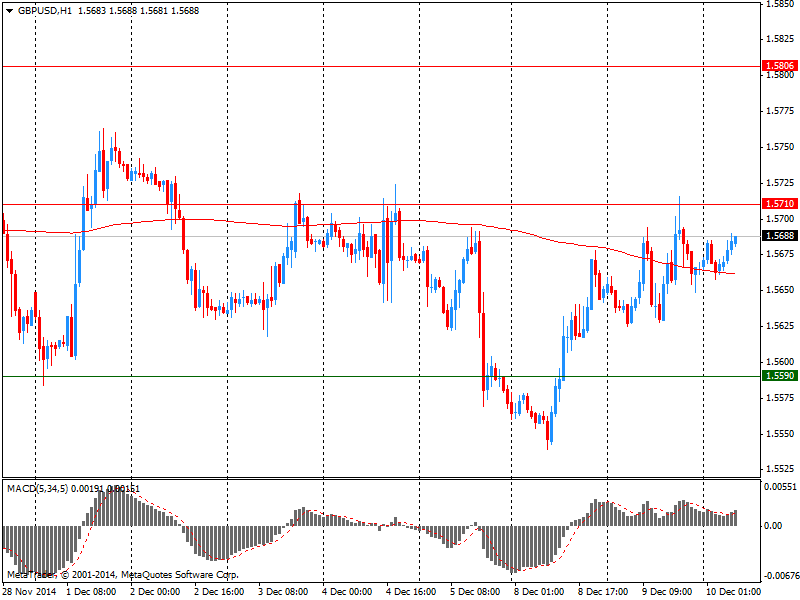Image resolution: width=800 pixels, height=600 pixels.
Task: Select the 1.5825 price scale value
Action: (781, 39)
